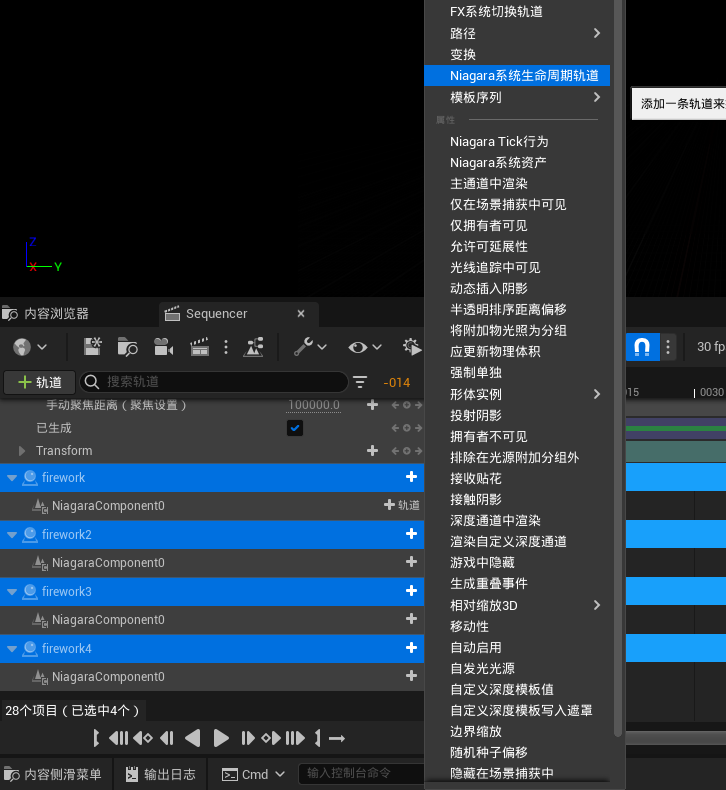Screen dimensions: 726x790
Task: Click the track filter icon next to search
Action: [x=360, y=382]
